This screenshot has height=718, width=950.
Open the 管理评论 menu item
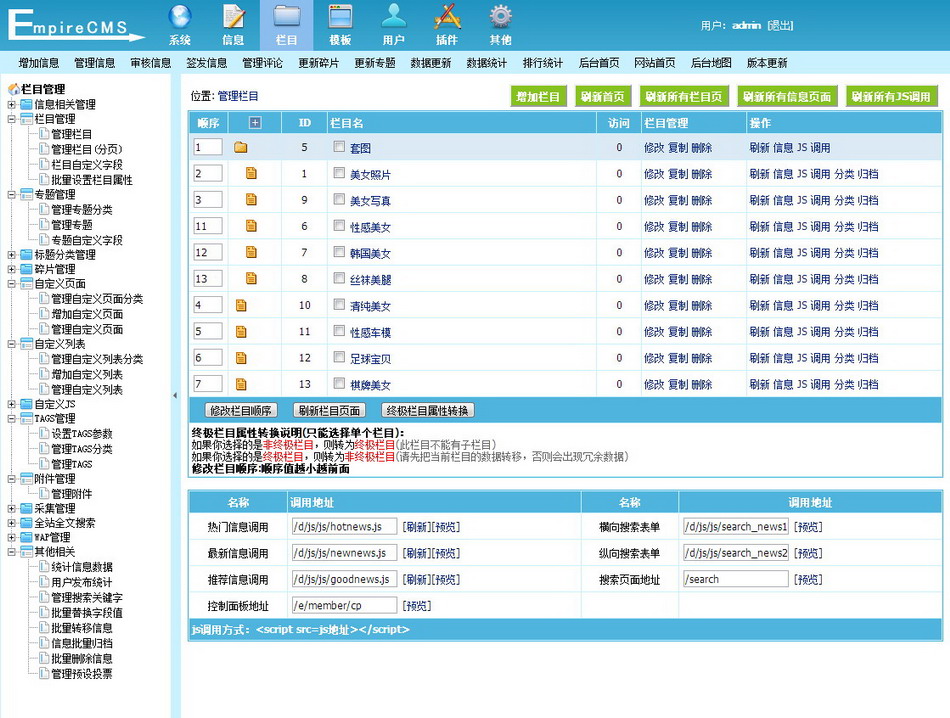point(262,63)
